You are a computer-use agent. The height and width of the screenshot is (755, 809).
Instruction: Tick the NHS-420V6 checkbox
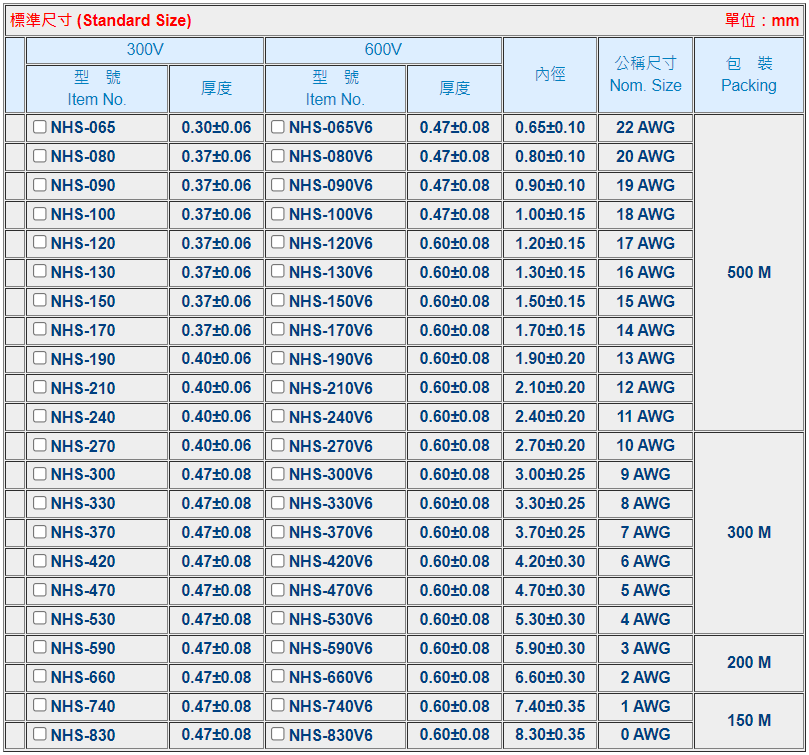(x=278, y=561)
